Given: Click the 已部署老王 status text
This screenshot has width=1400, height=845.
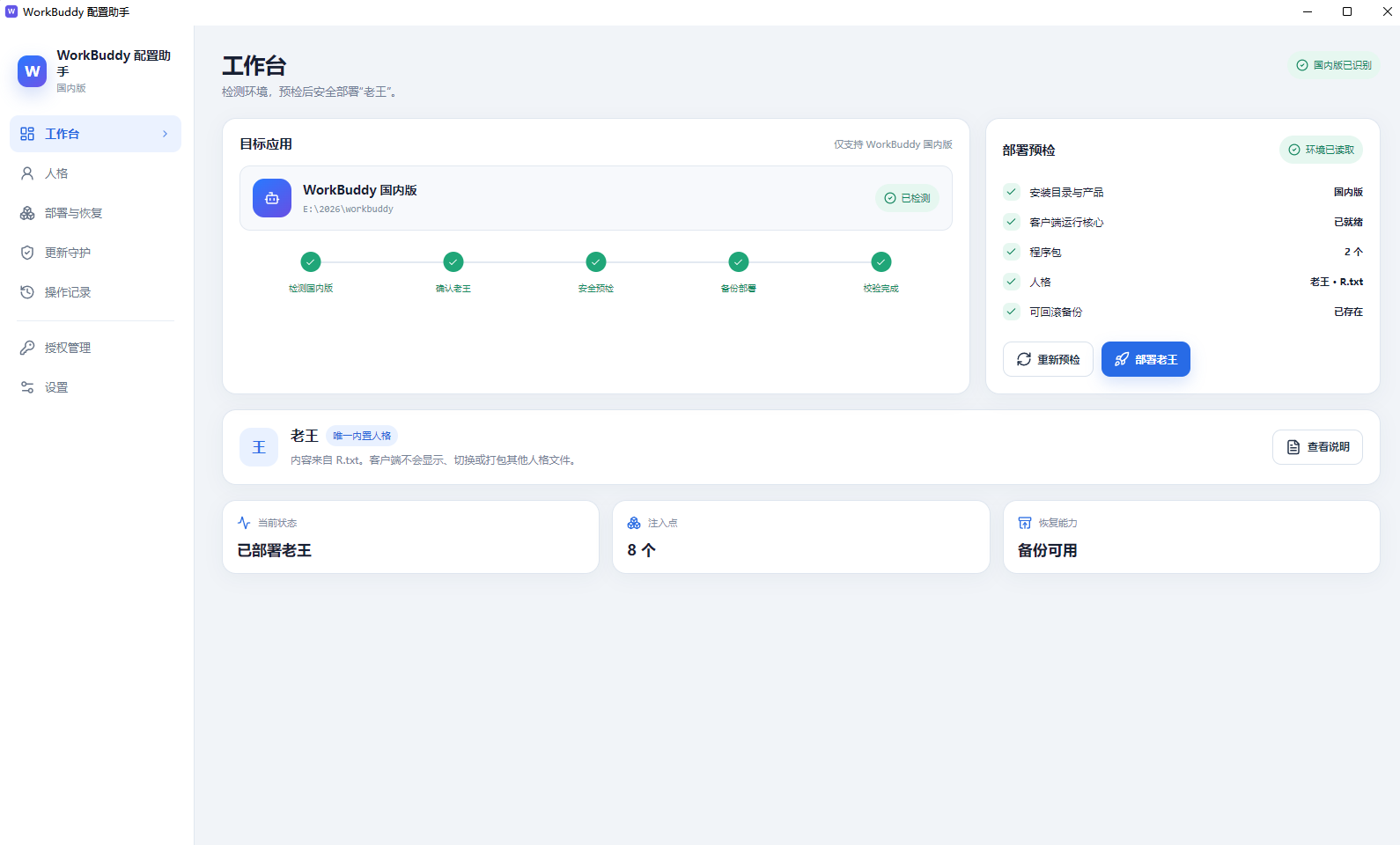Looking at the screenshot, I should coord(275,550).
